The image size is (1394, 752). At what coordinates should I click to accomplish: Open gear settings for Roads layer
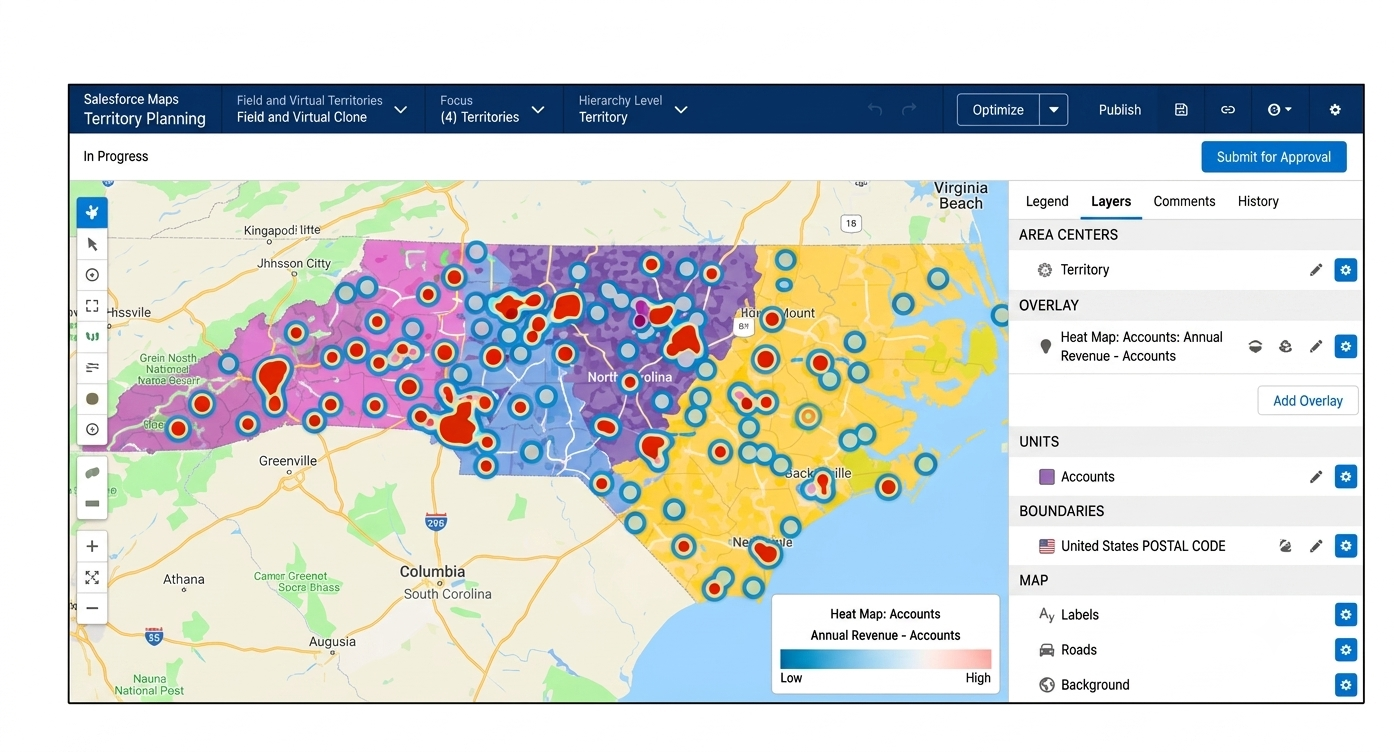1346,650
